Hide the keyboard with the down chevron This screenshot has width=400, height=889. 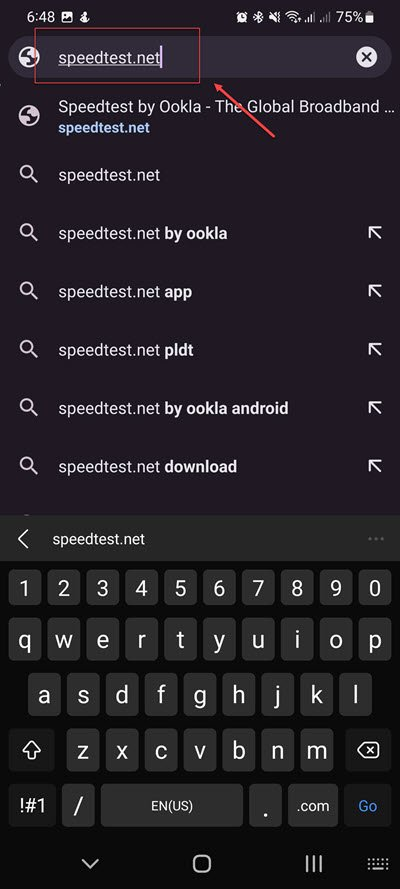click(90, 863)
